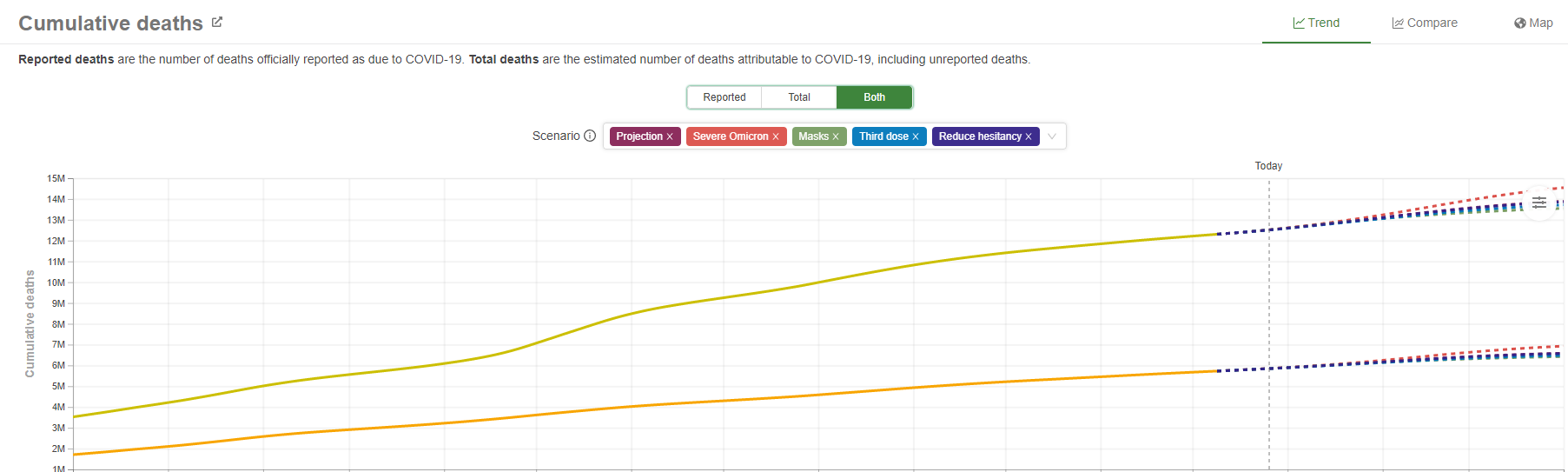Image resolution: width=1568 pixels, height=472 pixels.
Task: Click the Compare chart icon
Action: tap(1398, 23)
